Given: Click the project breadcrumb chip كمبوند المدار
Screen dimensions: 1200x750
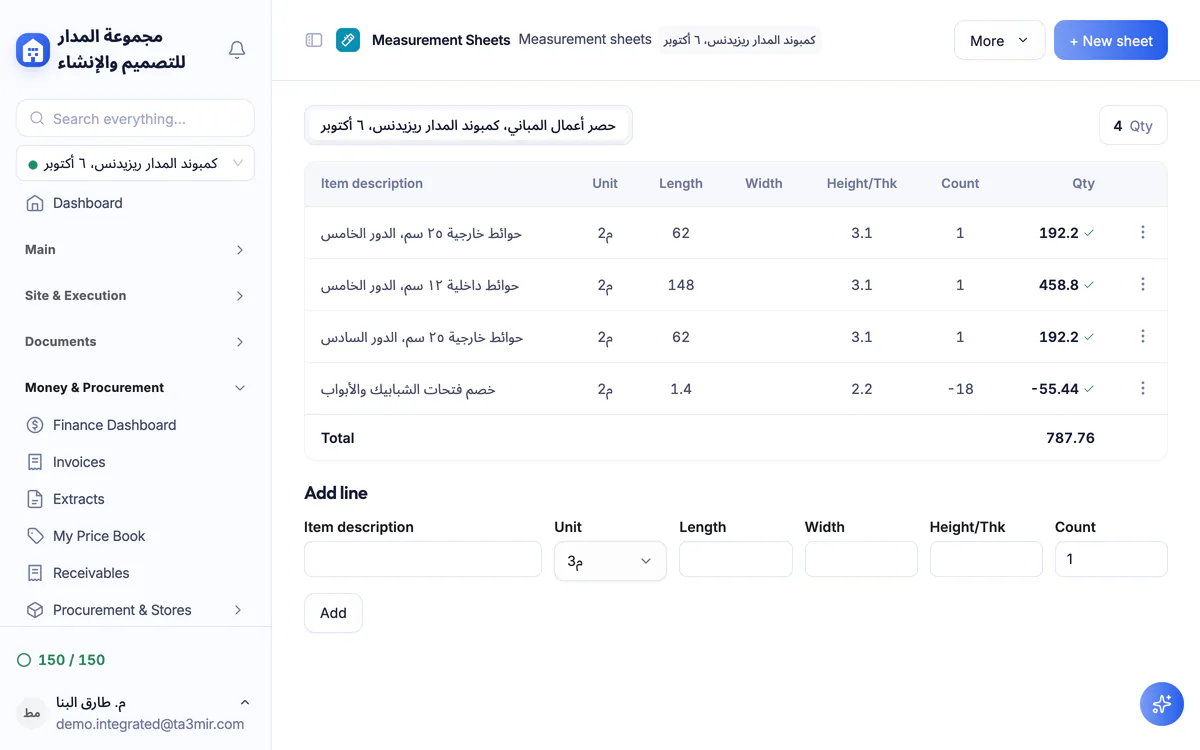Looking at the screenshot, I should coord(740,40).
